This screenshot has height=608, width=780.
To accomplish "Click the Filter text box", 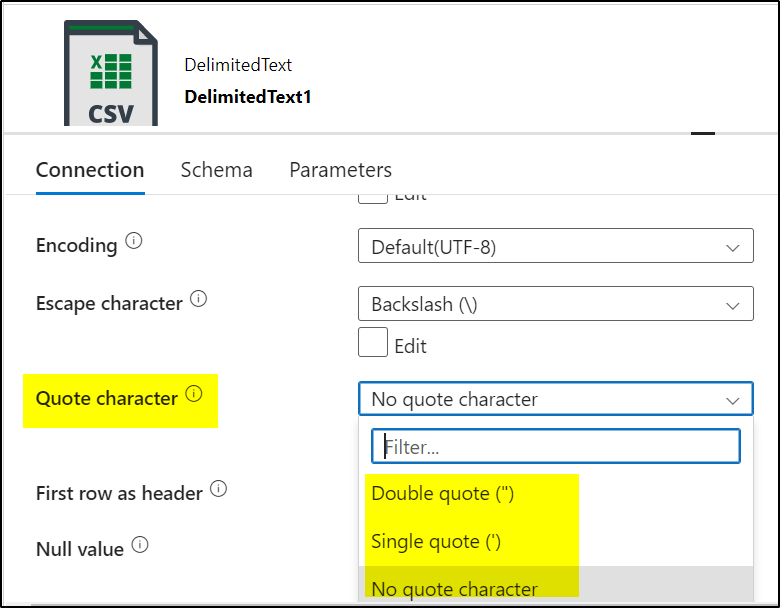I will (555, 447).
